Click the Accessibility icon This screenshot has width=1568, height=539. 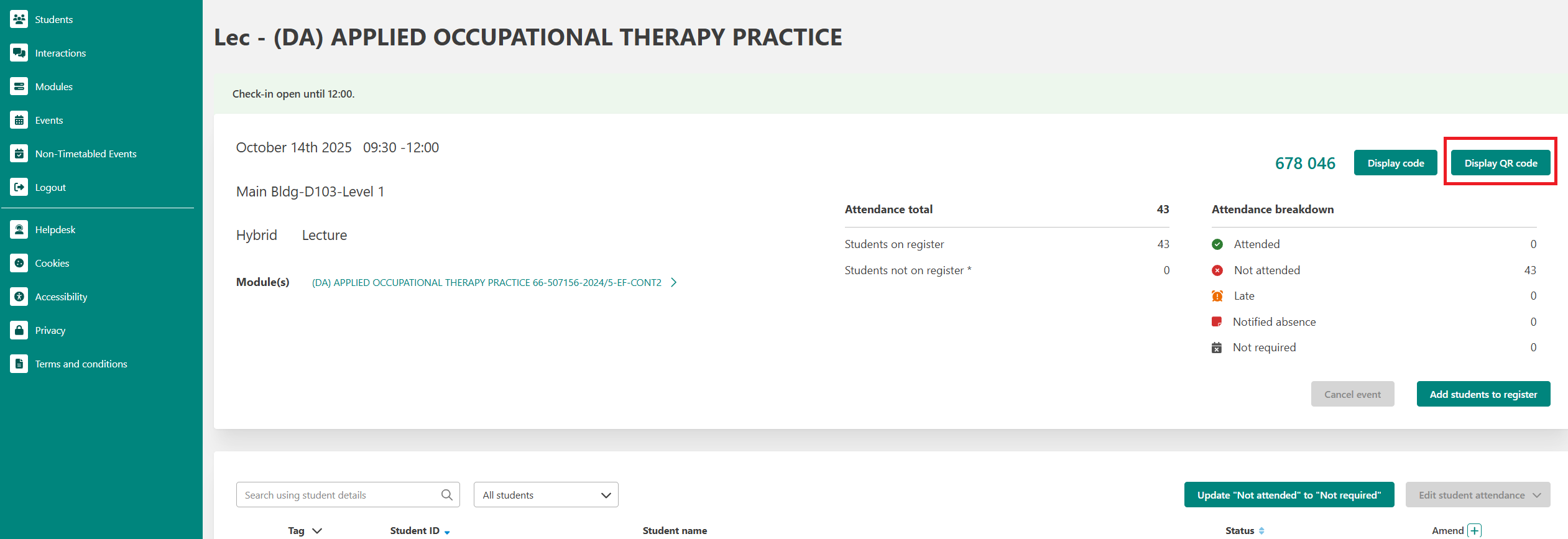(x=19, y=297)
